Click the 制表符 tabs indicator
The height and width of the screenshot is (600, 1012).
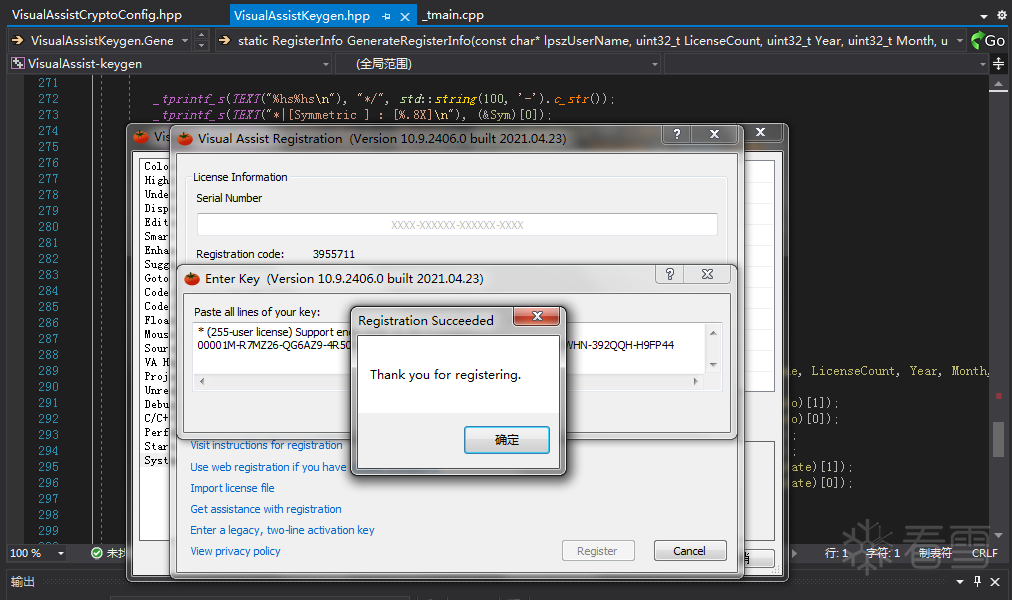pos(935,553)
